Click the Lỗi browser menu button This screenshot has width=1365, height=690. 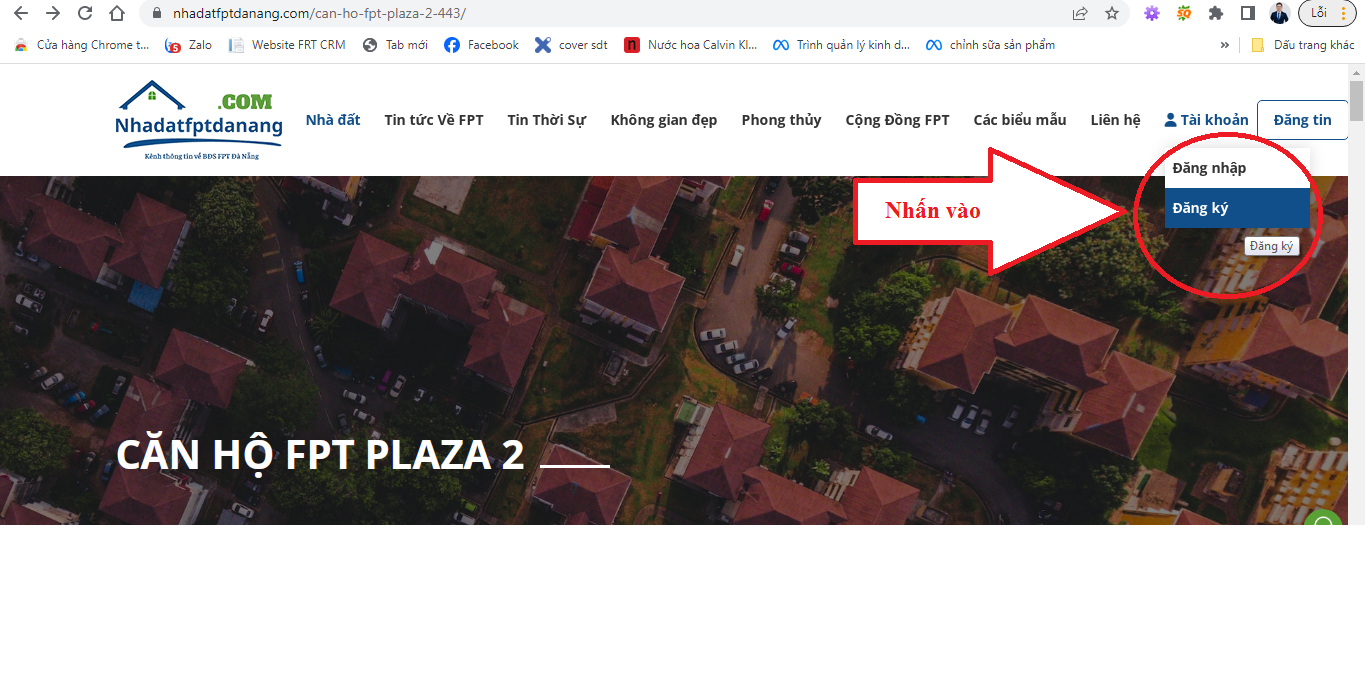click(x=1328, y=14)
